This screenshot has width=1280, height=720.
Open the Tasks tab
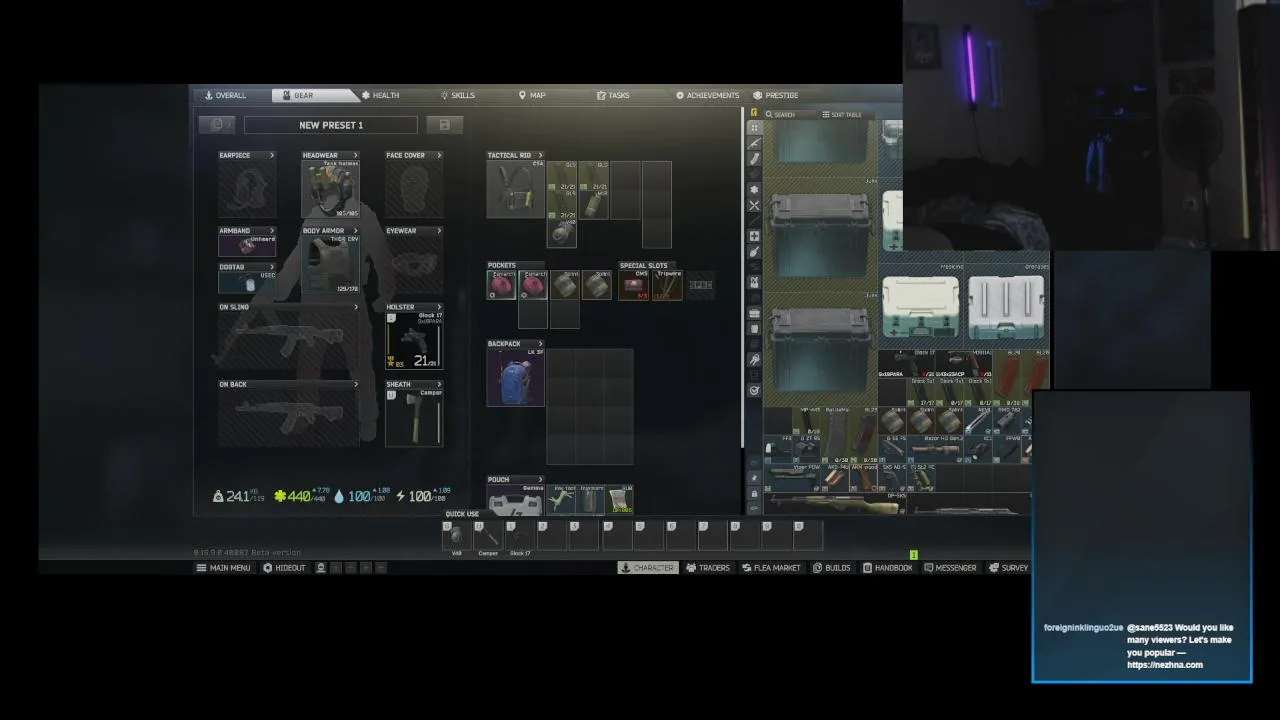pos(613,95)
